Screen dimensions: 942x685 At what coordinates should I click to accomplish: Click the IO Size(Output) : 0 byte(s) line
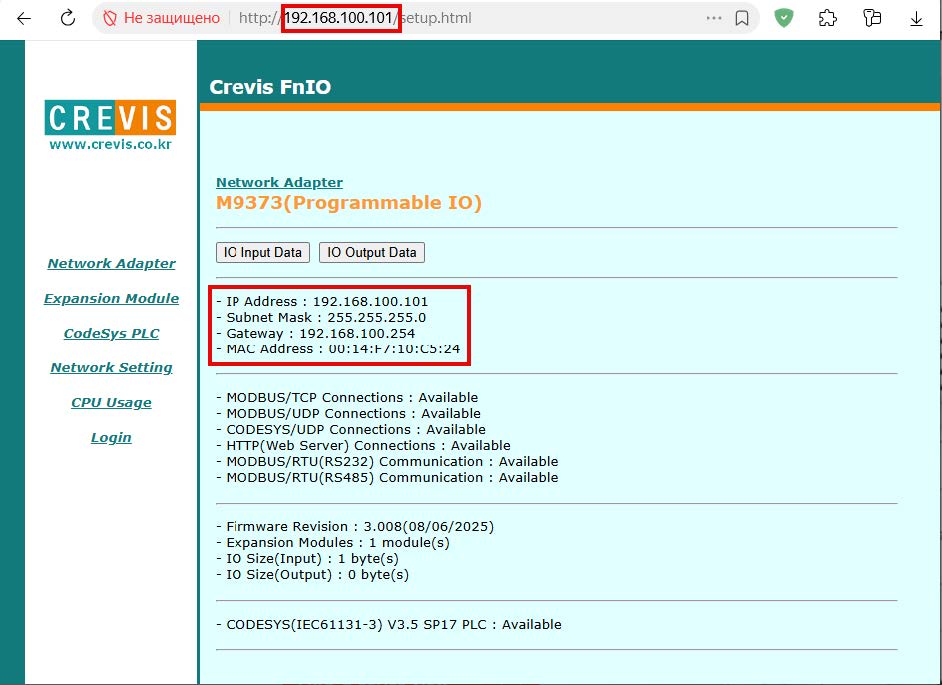313,575
